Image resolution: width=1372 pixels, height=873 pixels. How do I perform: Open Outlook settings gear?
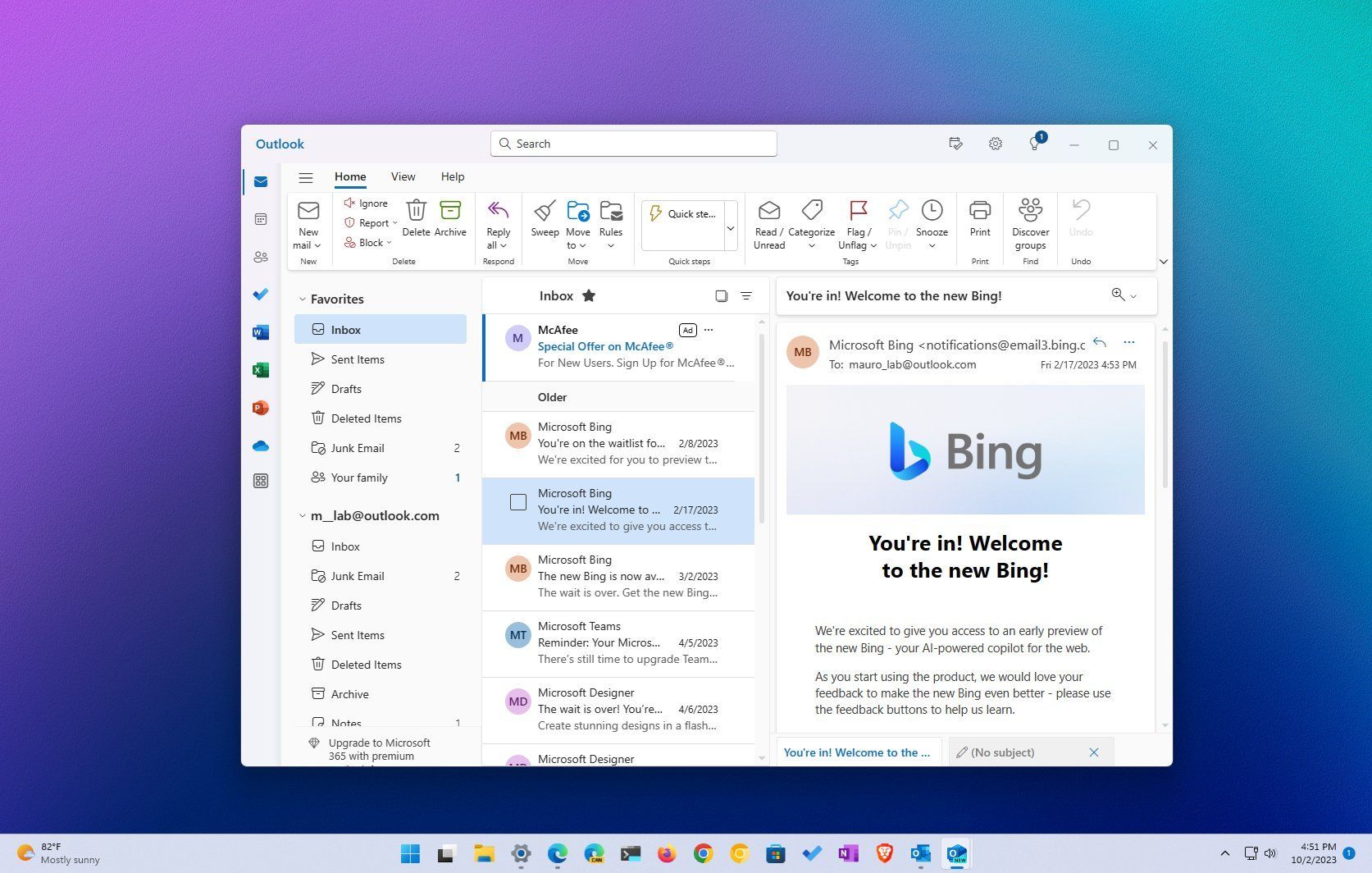click(x=995, y=143)
